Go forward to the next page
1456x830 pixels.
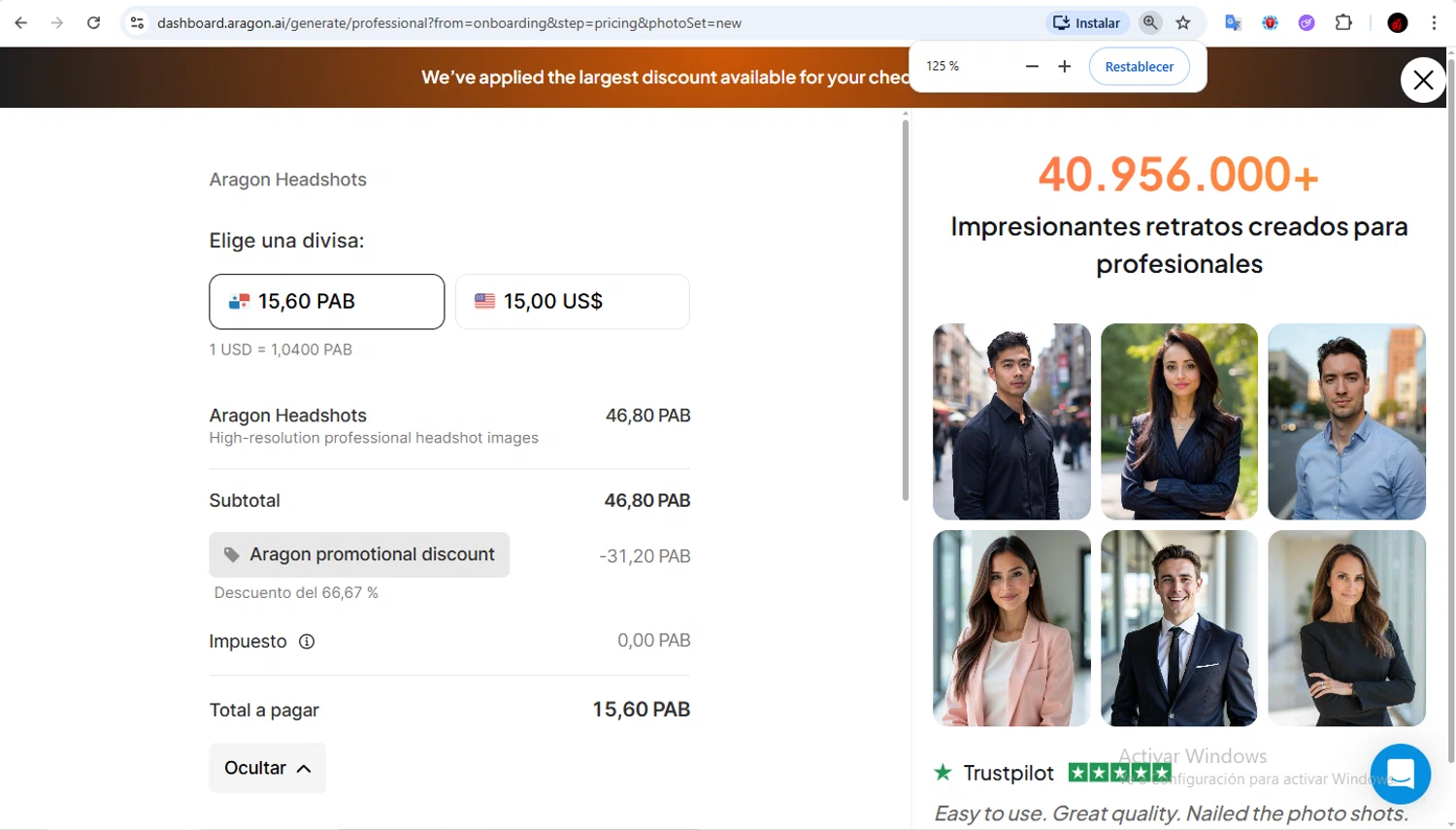click(x=57, y=22)
